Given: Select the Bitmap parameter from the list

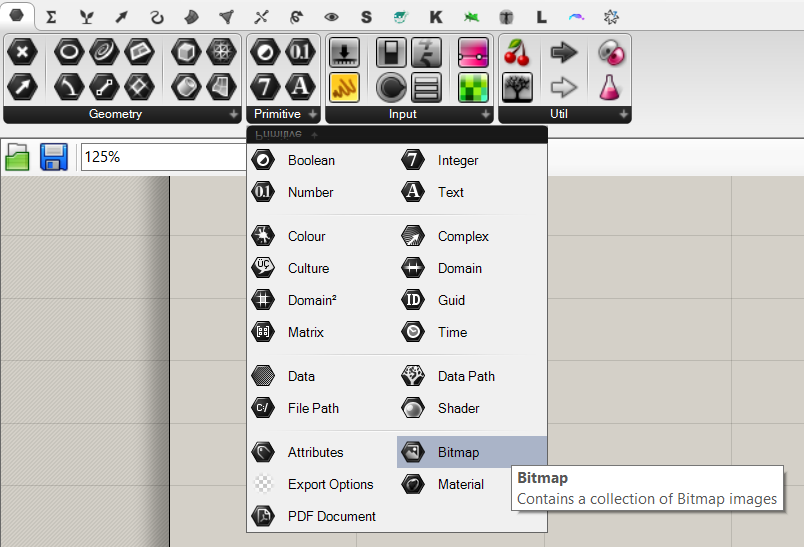Looking at the screenshot, I should tap(458, 452).
